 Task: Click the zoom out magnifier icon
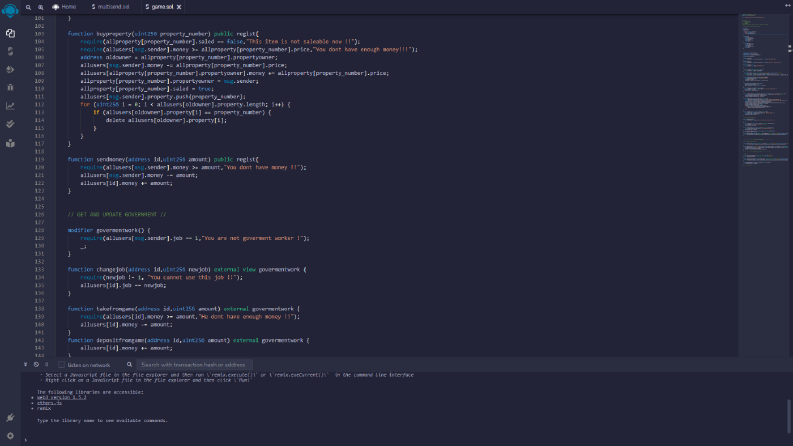point(28,7)
